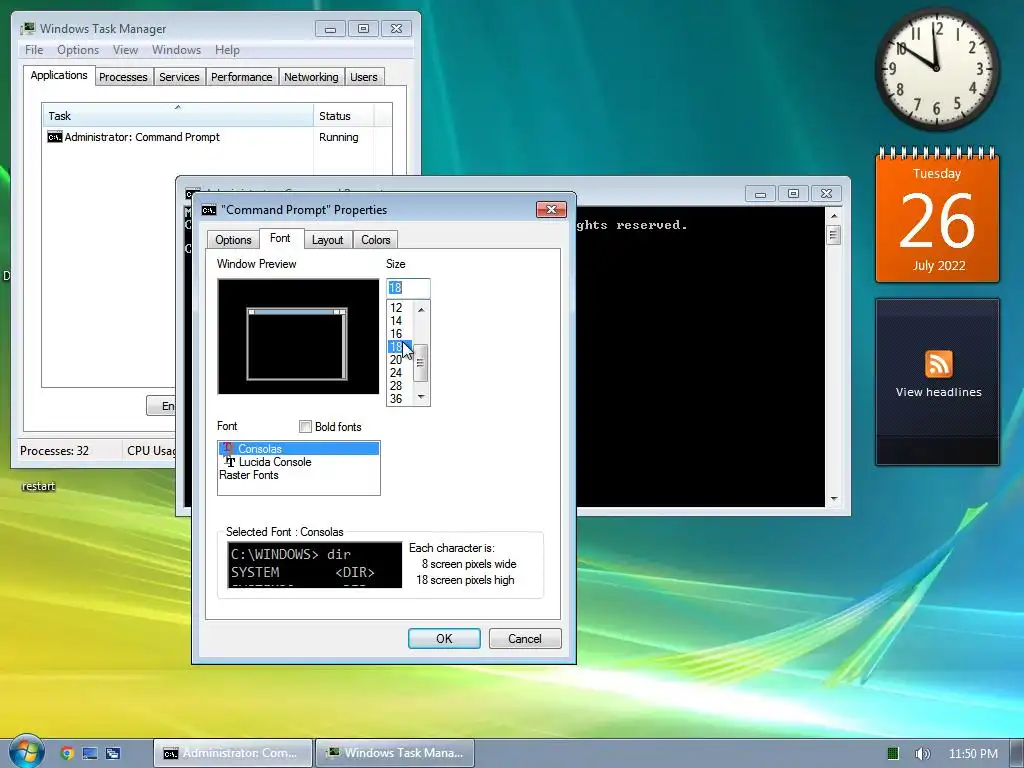The height and width of the screenshot is (768, 1024).
Task: Choose font size 14
Action: (396, 321)
